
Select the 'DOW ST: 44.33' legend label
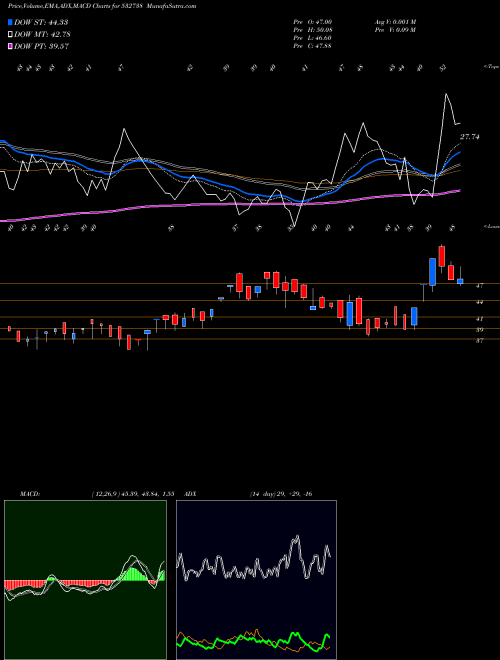(x=41, y=22)
